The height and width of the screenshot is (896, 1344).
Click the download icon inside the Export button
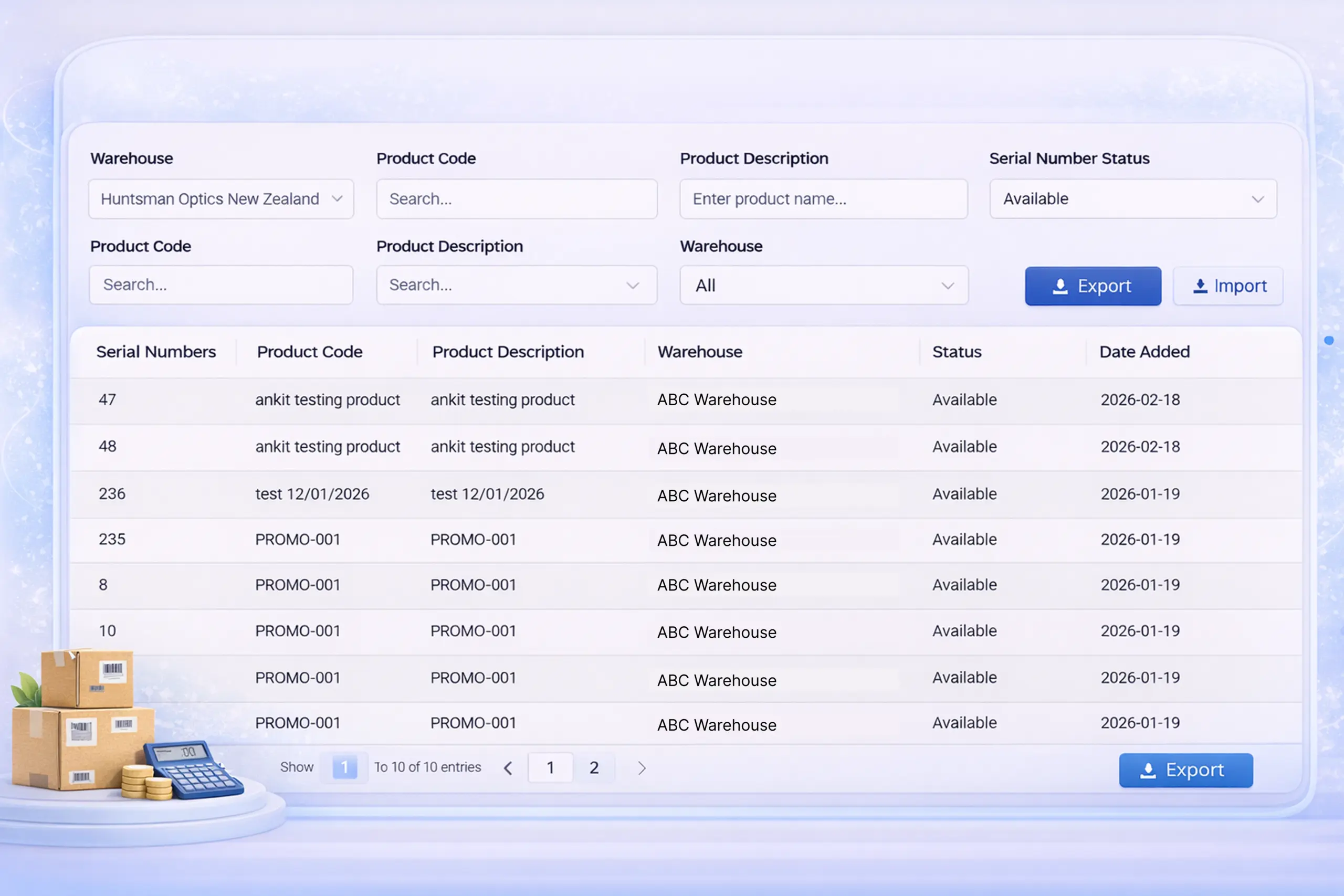coord(1061,286)
